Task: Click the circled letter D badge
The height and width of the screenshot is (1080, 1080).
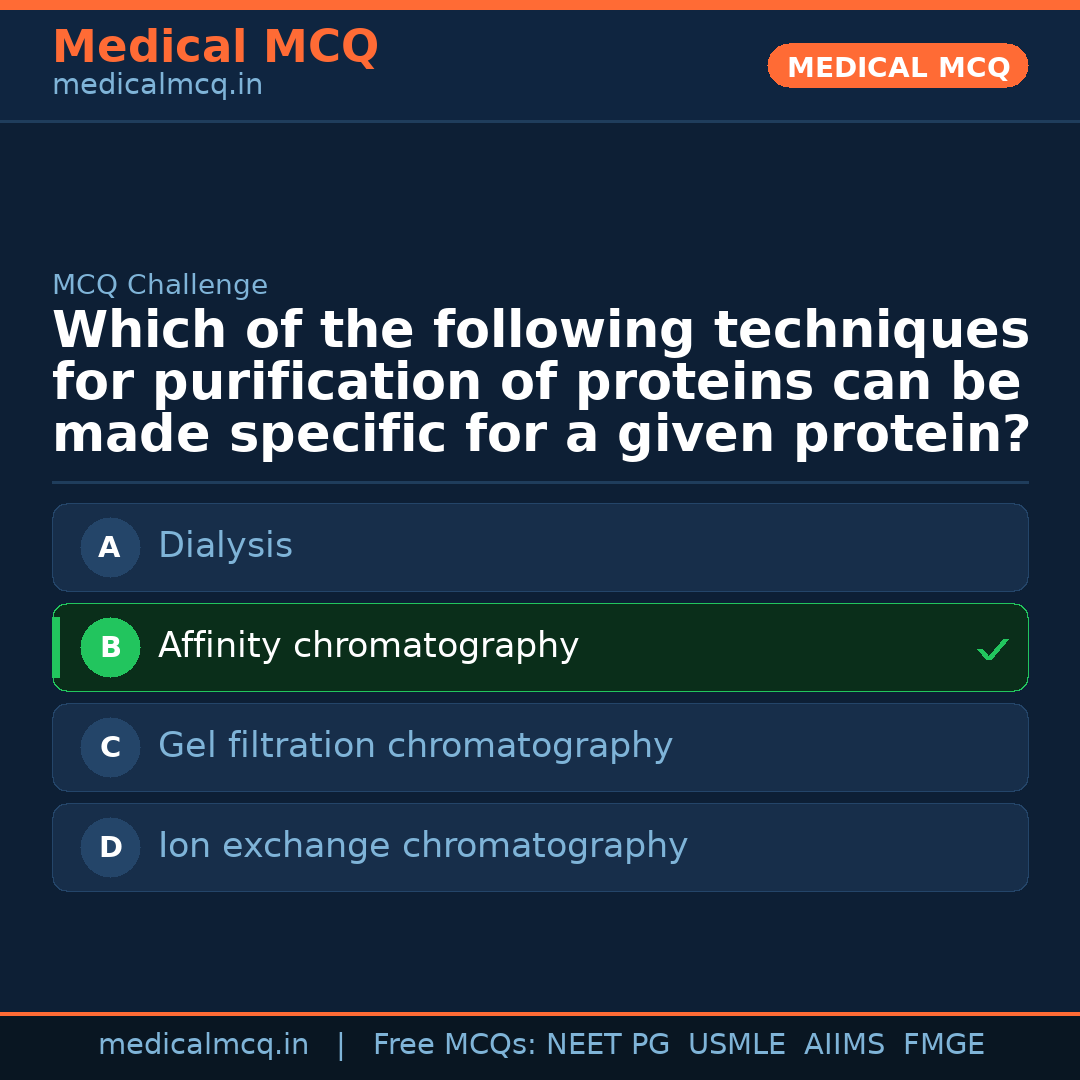Action: click(x=110, y=847)
